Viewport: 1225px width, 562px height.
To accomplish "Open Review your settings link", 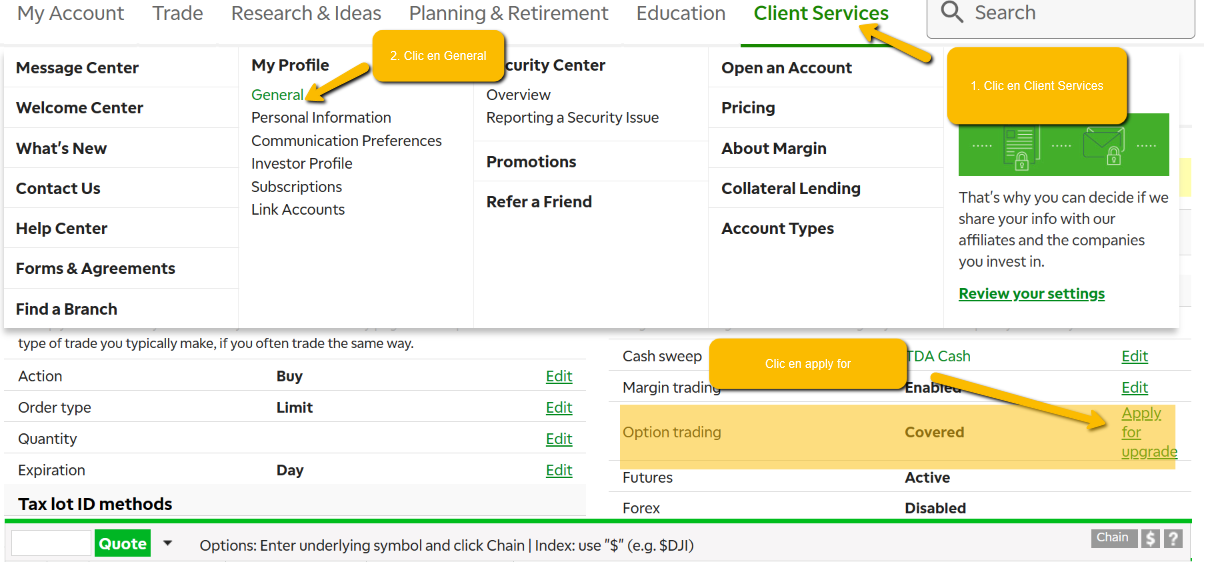I will [1031, 294].
